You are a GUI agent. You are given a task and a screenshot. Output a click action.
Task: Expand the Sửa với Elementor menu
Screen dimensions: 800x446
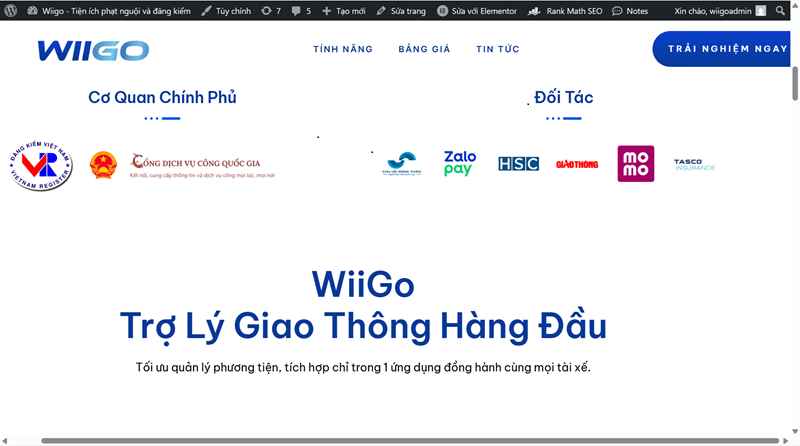[479, 10]
